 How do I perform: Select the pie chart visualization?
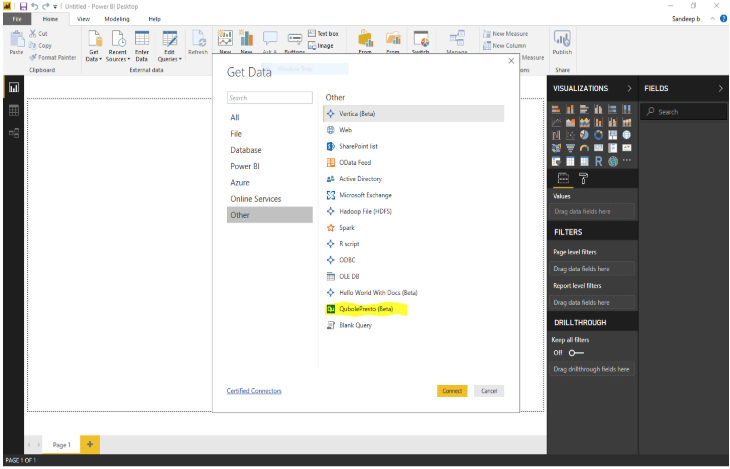[584, 135]
